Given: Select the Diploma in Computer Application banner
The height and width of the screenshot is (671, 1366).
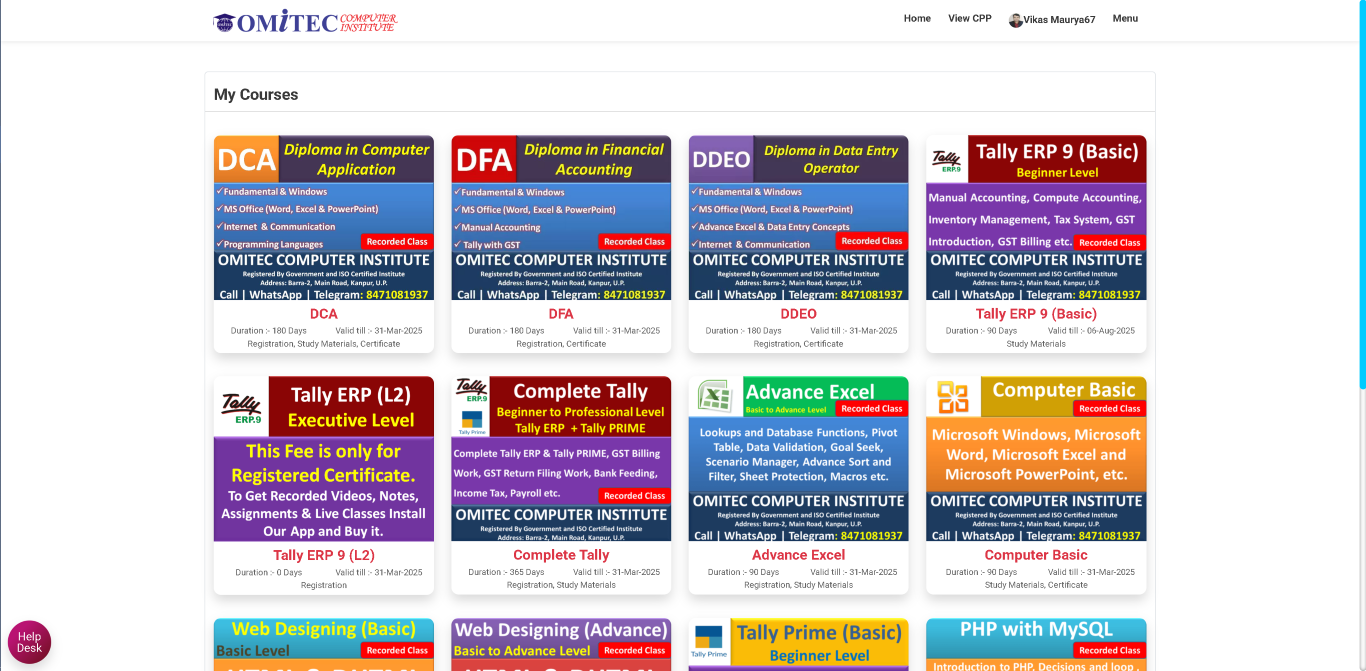Looking at the screenshot, I should coord(324,217).
